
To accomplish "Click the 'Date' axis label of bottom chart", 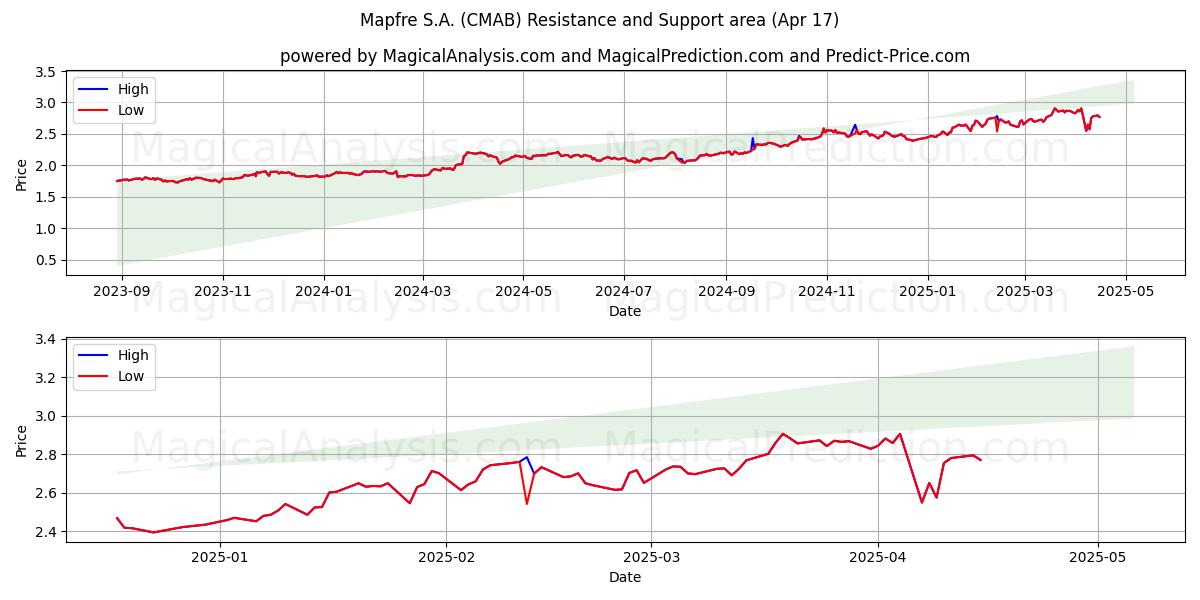I will point(625,577).
